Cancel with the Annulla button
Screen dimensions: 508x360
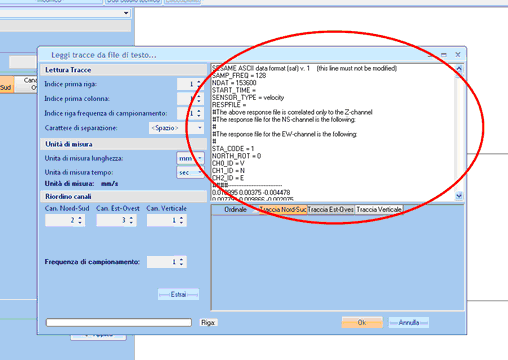(x=409, y=322)
